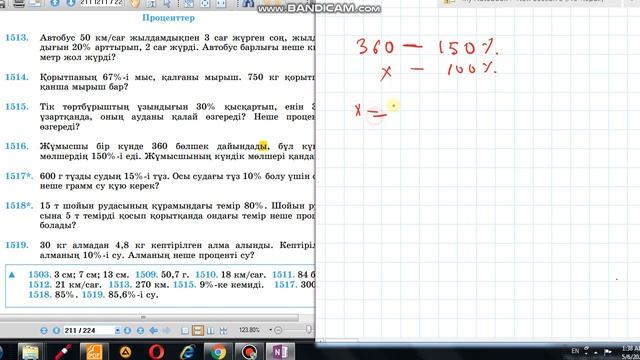Click the next view right arrow
The width and height of the screenshot is (640, 360).
pos(167,330)
